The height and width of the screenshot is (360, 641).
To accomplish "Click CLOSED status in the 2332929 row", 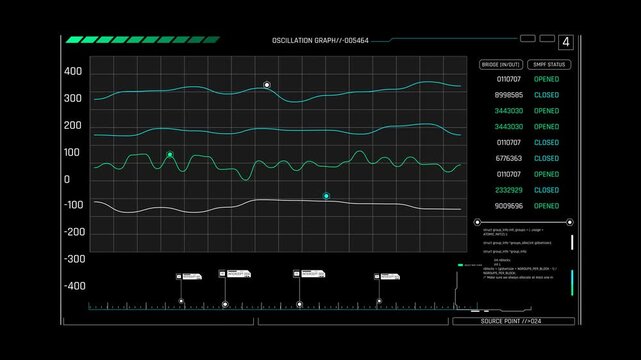I will 547,190.
